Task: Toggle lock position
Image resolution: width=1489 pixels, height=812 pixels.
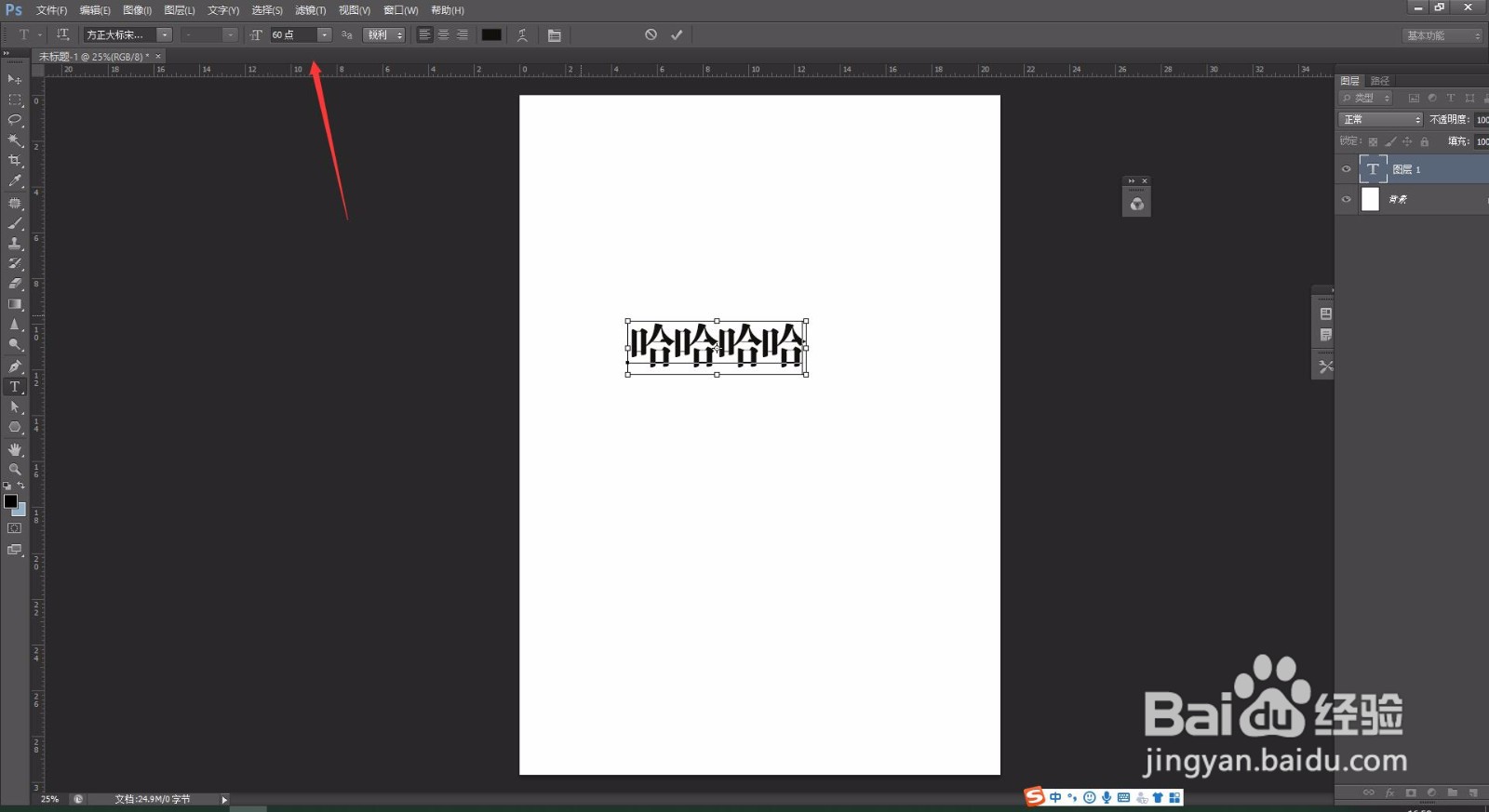Action: tap(1407, 141)
